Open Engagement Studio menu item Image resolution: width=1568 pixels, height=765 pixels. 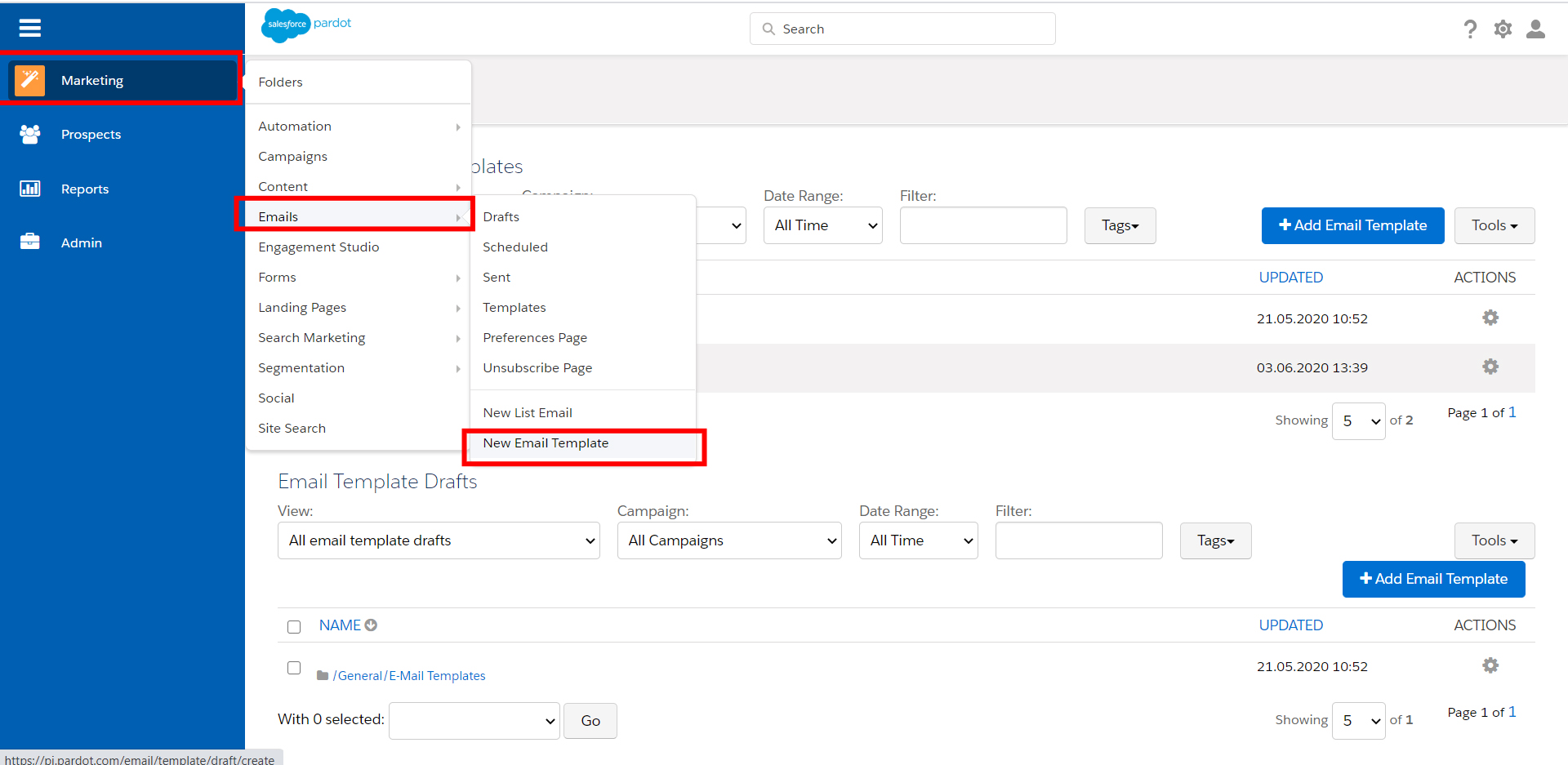click(358, 247)
